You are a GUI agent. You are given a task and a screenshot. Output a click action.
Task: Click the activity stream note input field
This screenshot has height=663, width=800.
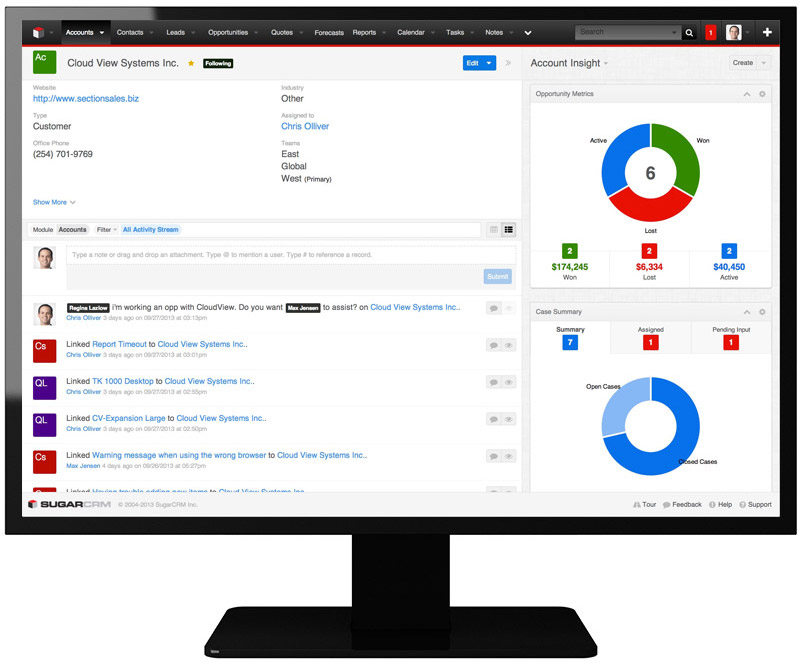[291, 255]
